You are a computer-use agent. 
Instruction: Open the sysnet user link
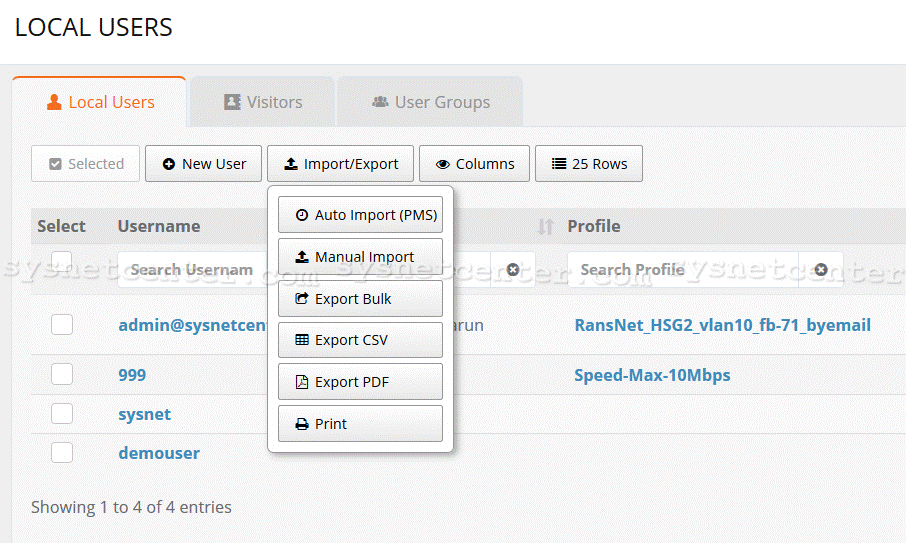click(144, 414)
